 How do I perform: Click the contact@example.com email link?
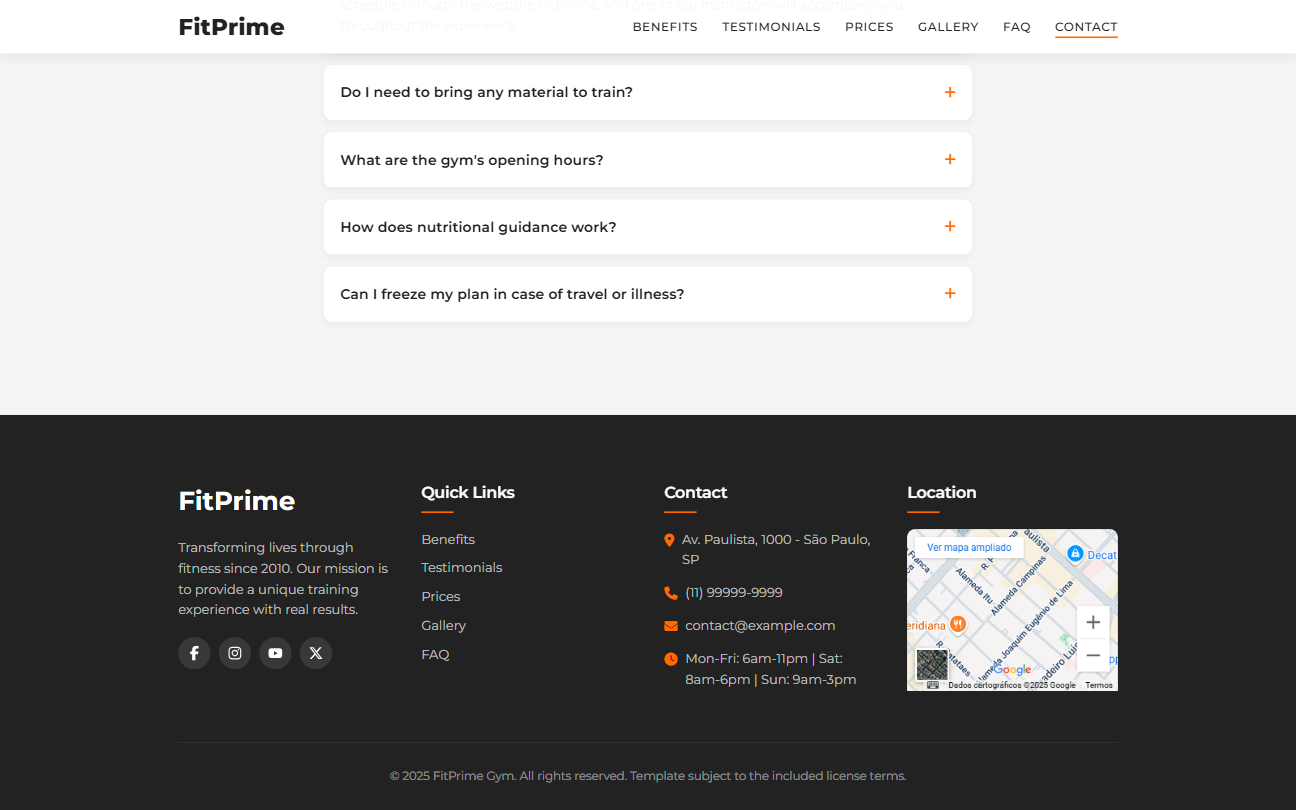pyautogui.click(x=760, y=626)
